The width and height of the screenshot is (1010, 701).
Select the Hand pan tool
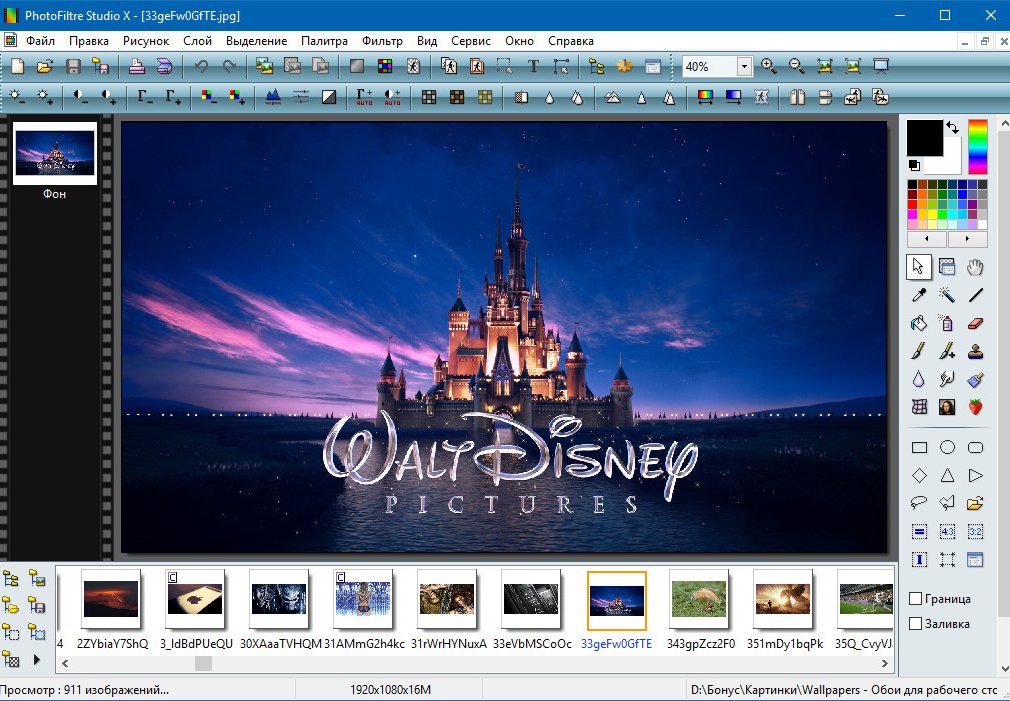976,266
